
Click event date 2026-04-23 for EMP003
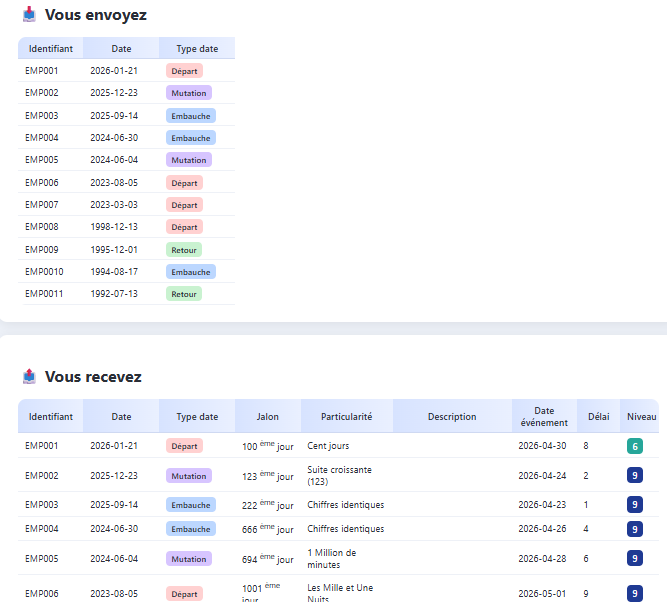(542, 505)
